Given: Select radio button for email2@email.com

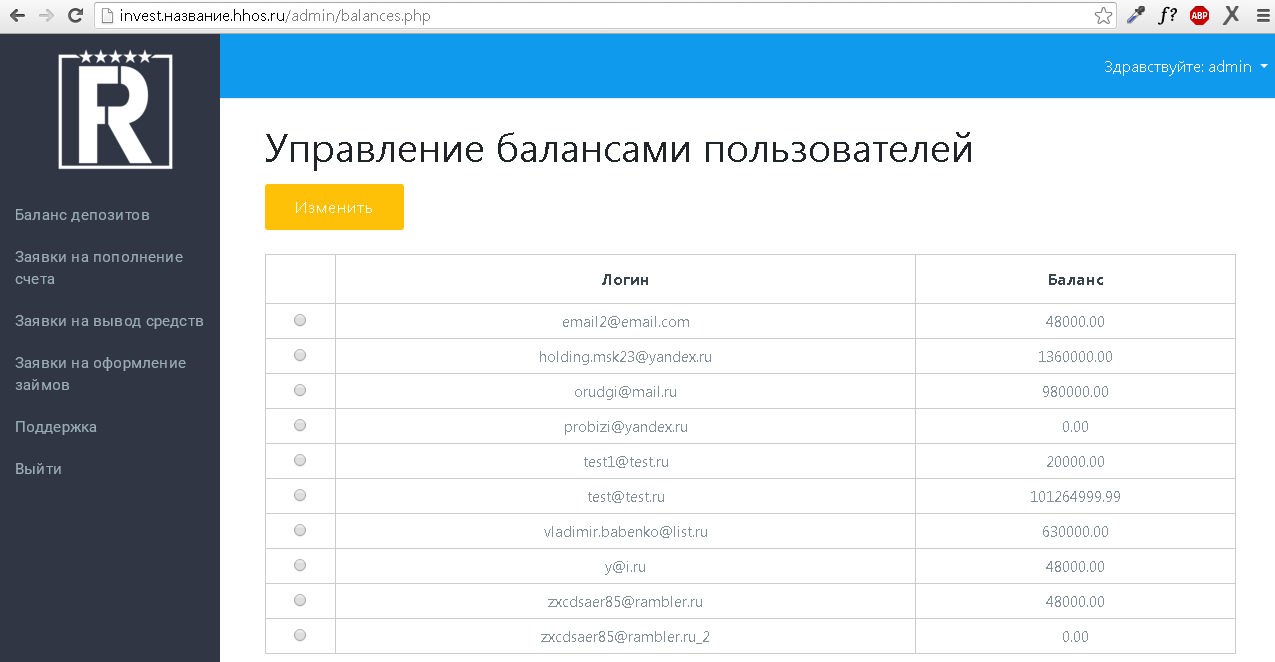Looking at the screenshot, I should pos(300,320).
